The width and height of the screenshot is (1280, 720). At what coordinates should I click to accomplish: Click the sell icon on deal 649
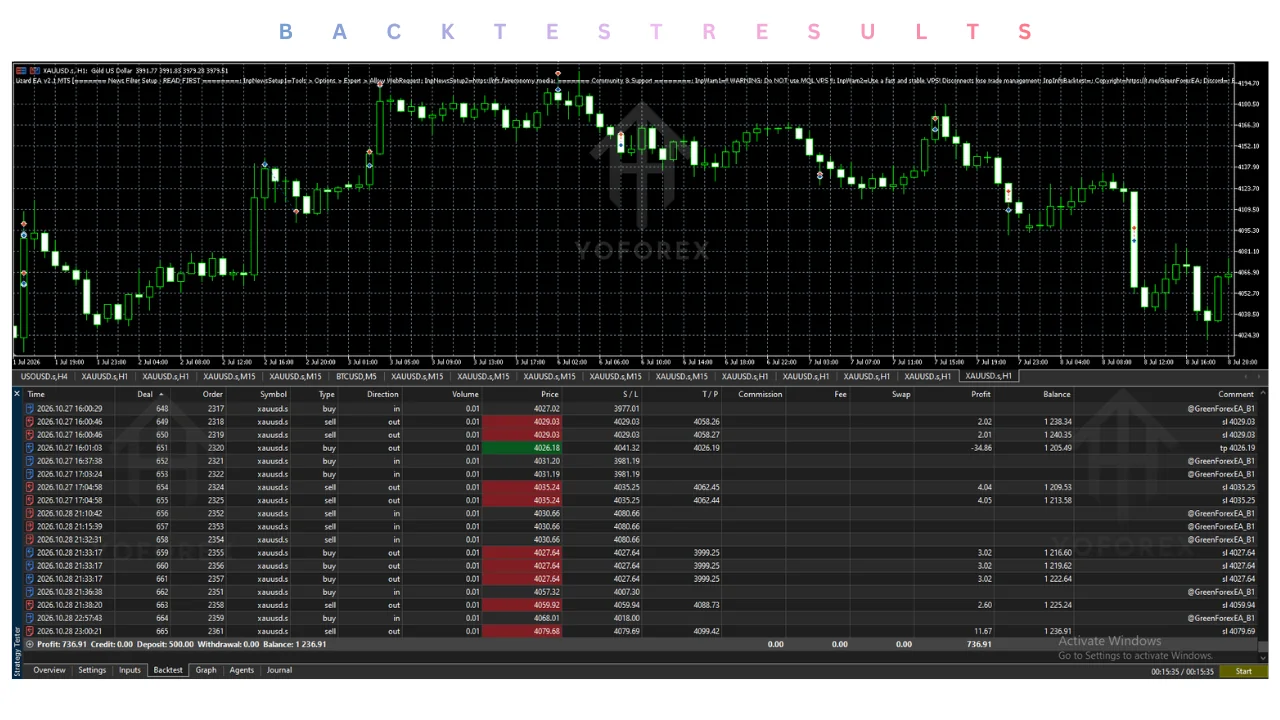coord(30,421)
